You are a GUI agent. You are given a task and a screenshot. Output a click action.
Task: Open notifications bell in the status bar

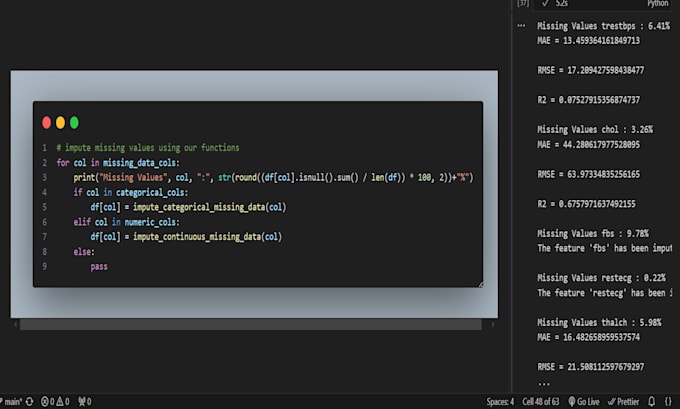pyautogui.click(x=651, y=402)
